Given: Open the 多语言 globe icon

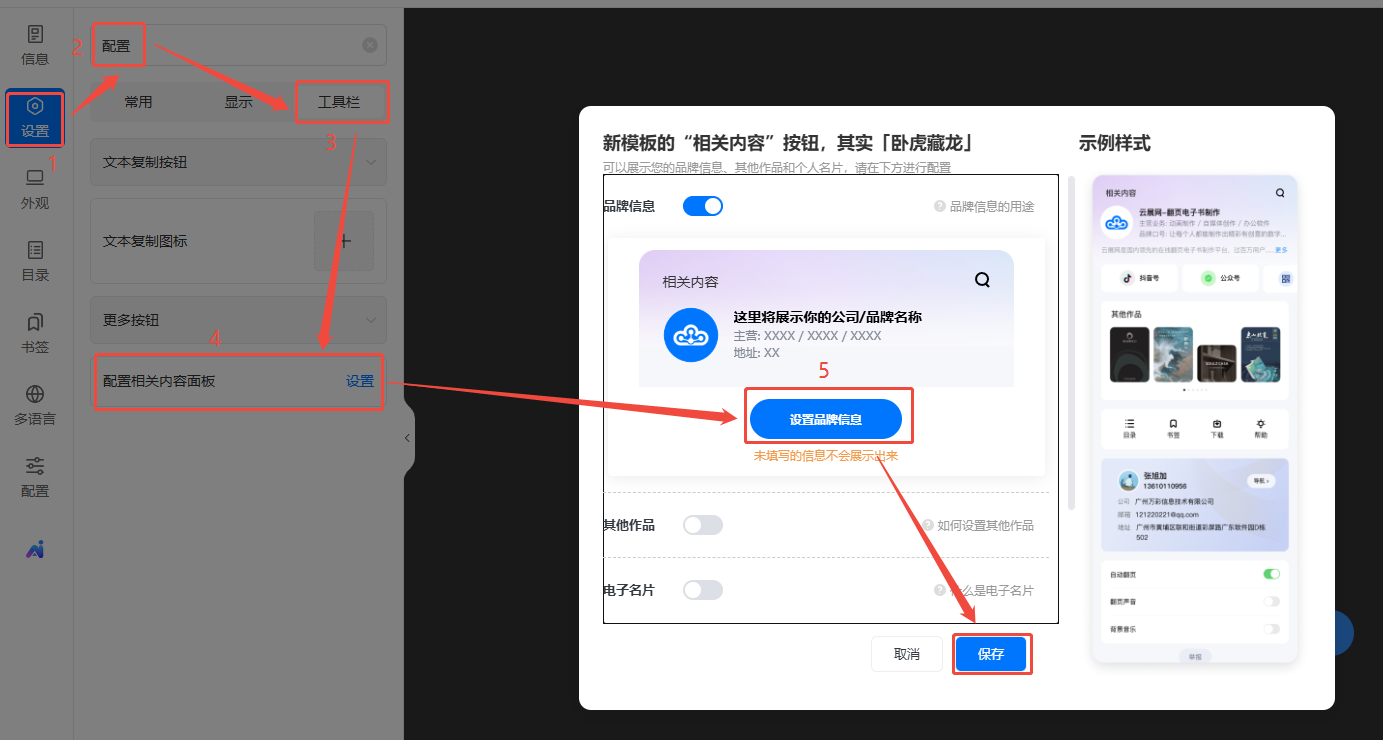Looking at the screenshot, I should (35, 405).
